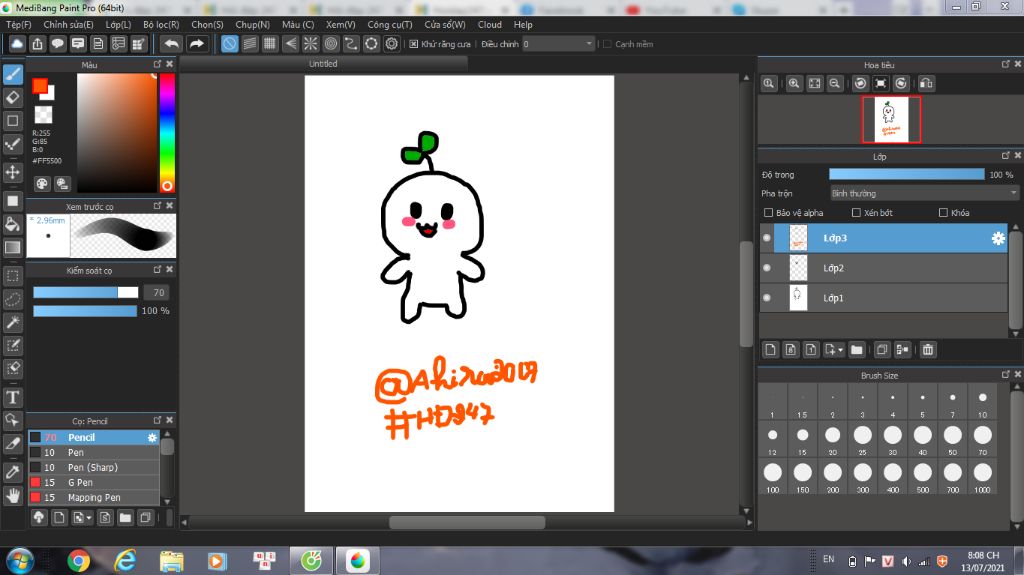Undock the Màu color panel
1024x575 pixels.
pos(157,64)
